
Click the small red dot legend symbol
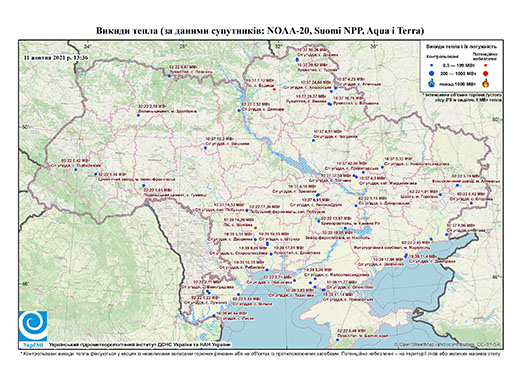pos(486,65)
